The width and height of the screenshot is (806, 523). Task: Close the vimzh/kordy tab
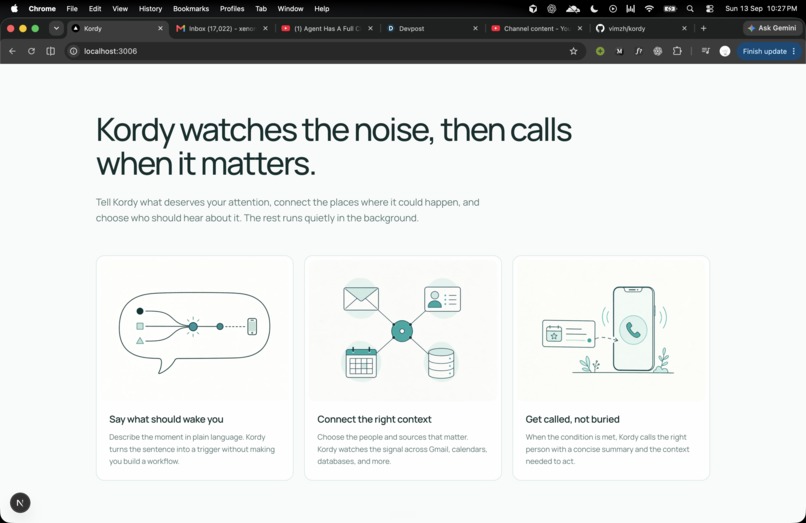point(684,28)
